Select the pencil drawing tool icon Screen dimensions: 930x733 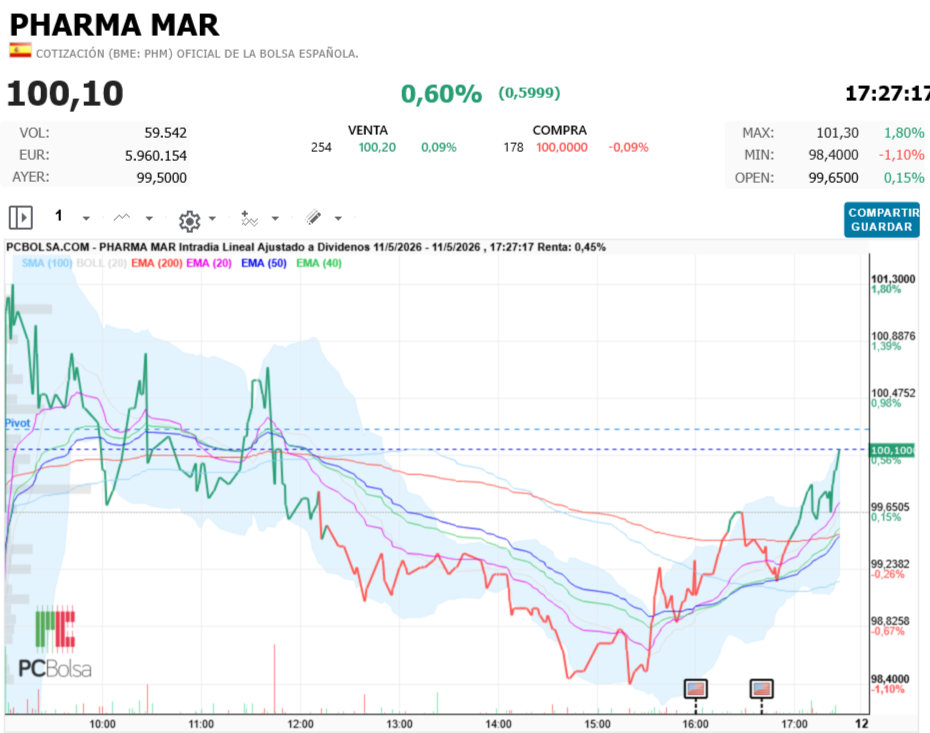314,218
